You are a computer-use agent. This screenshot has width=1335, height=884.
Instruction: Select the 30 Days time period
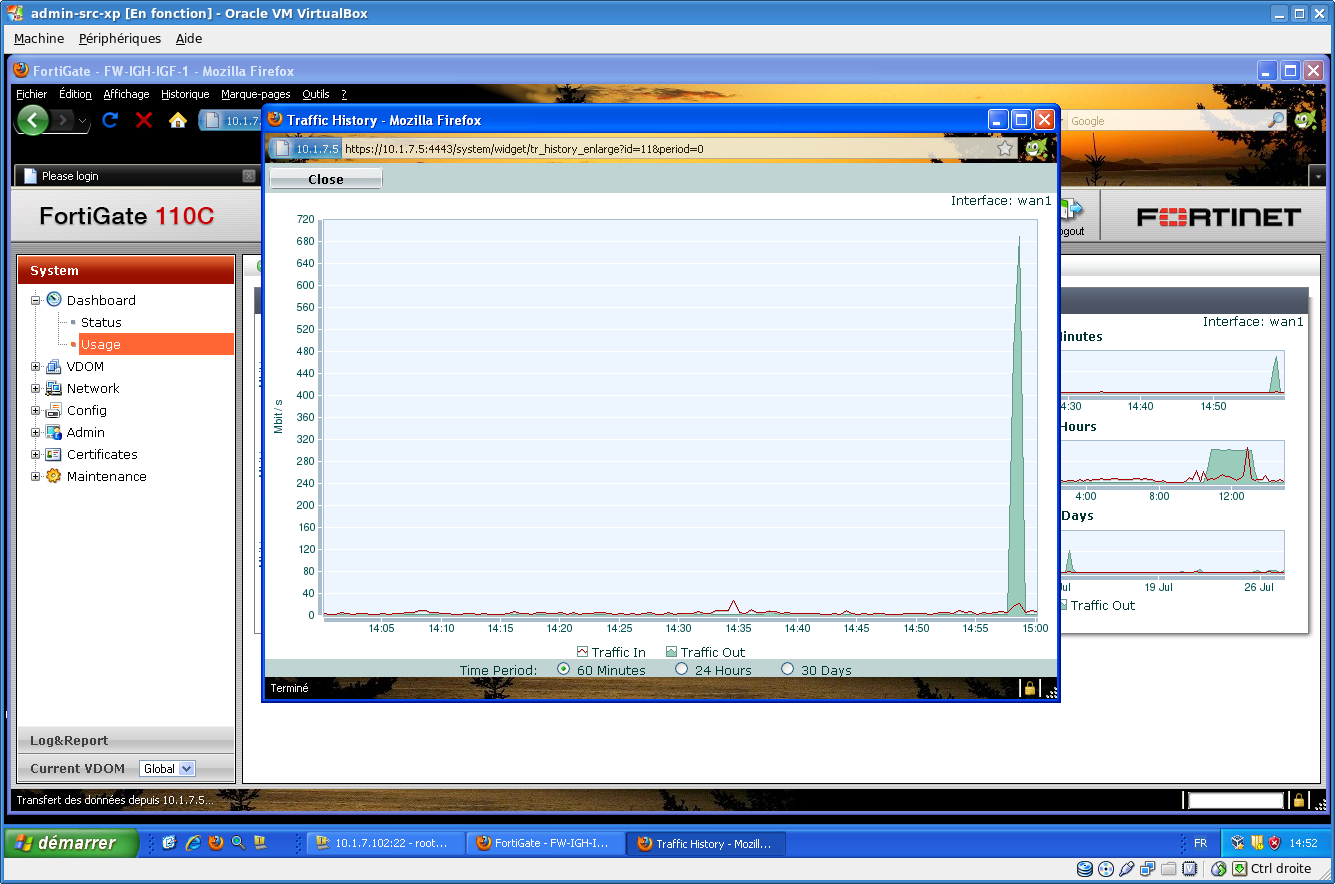click(x=788, y=669)
